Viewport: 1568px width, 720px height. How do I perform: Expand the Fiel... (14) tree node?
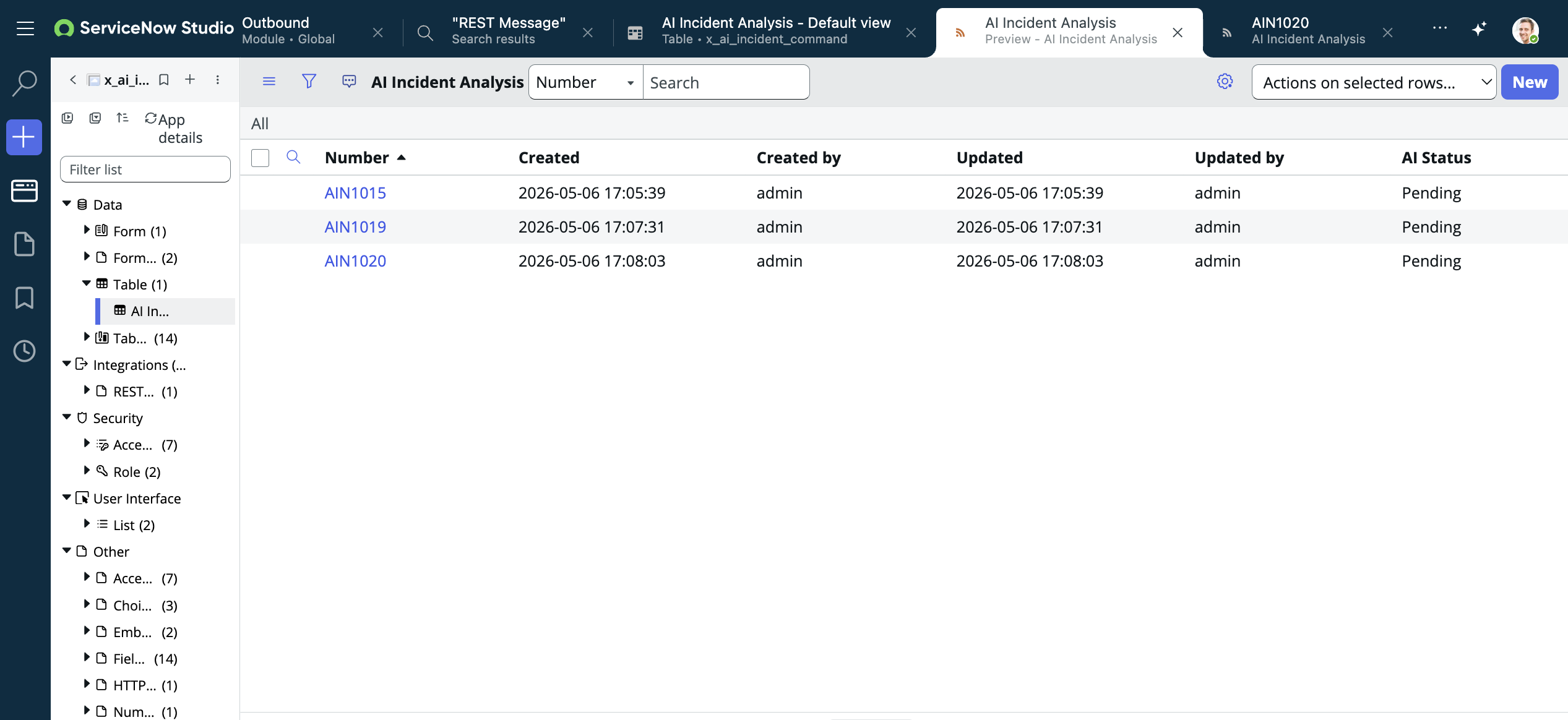tap(87, 657)
